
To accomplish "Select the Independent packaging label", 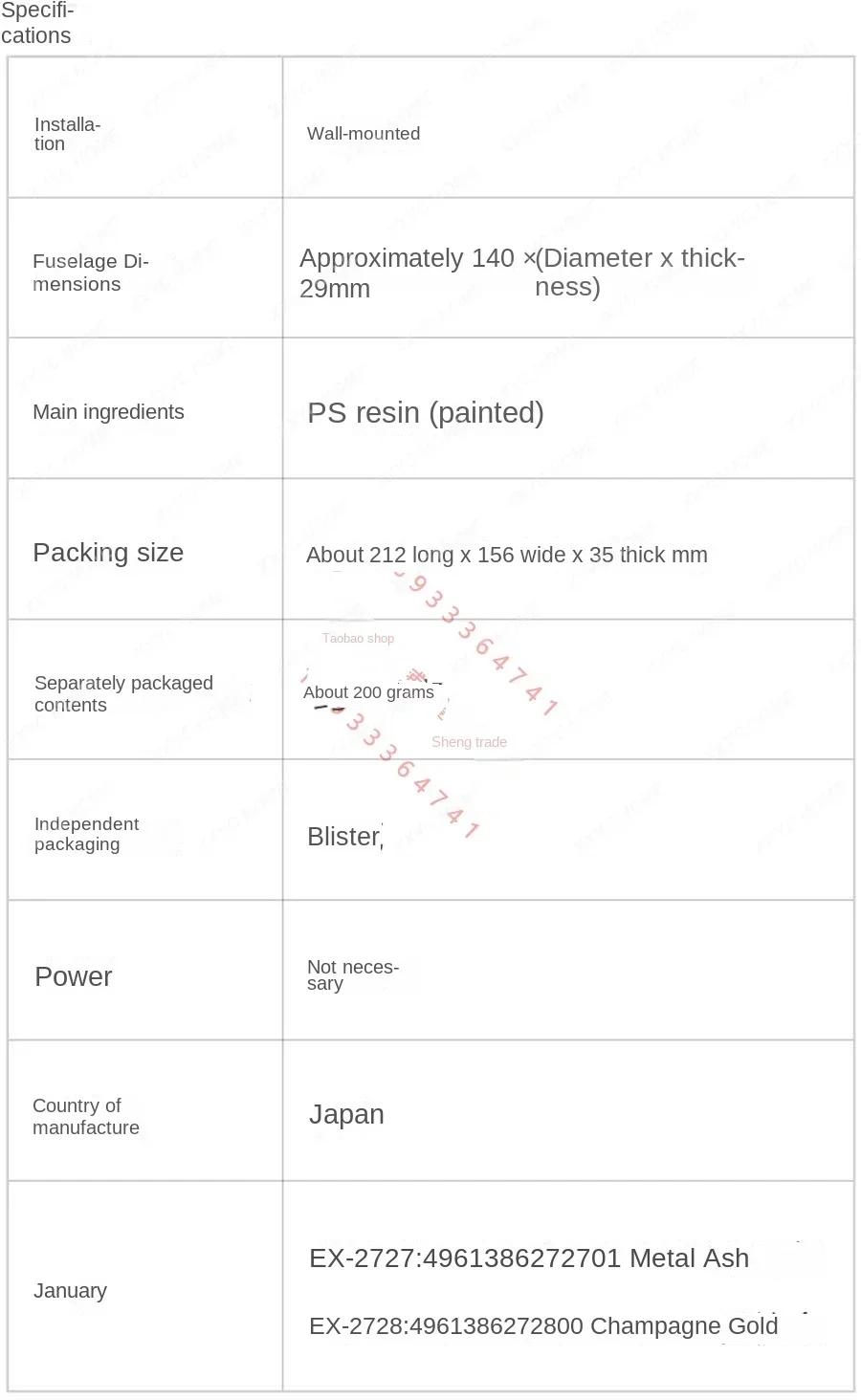I will click(86, 834).
